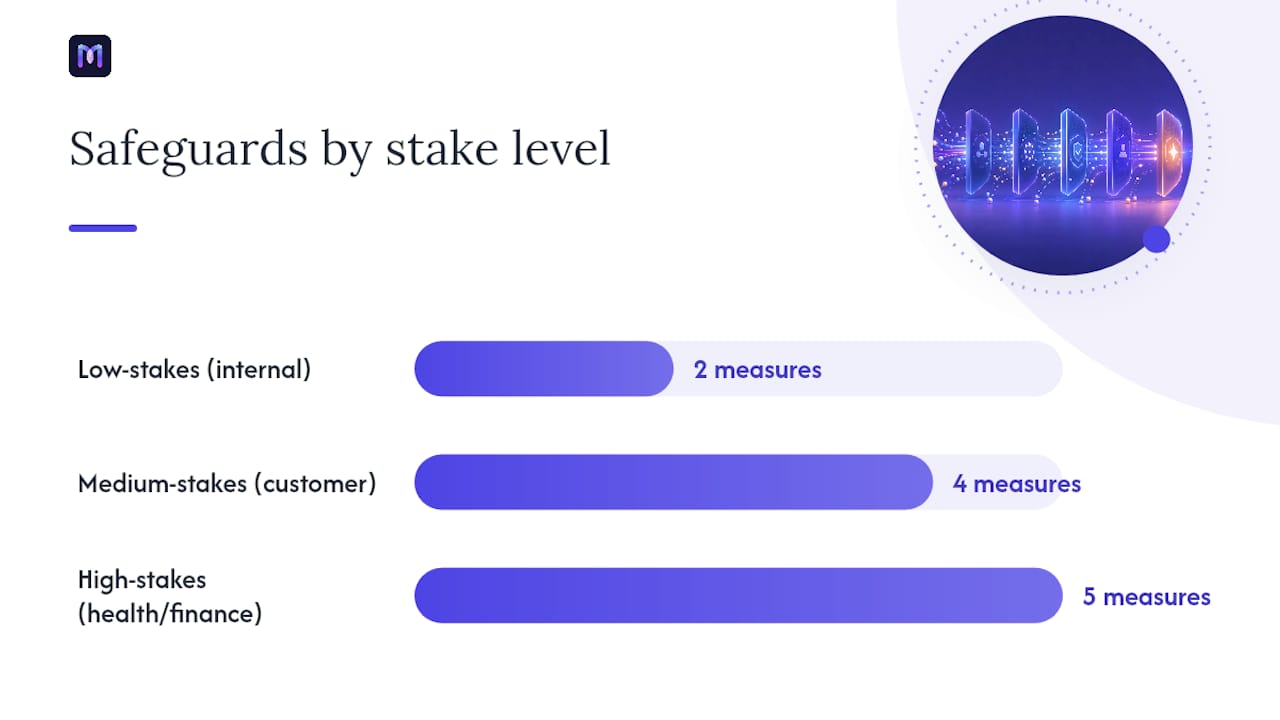Select the "Medium-stakes (customer)" label
Viewport: 1280px width, 720px height.
pos(227,483)
